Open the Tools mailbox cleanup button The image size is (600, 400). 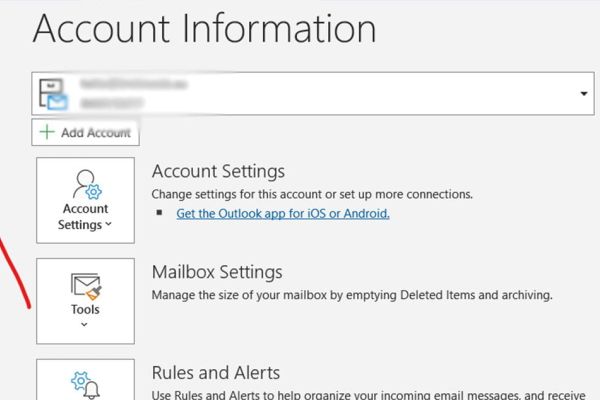(85, 301)
